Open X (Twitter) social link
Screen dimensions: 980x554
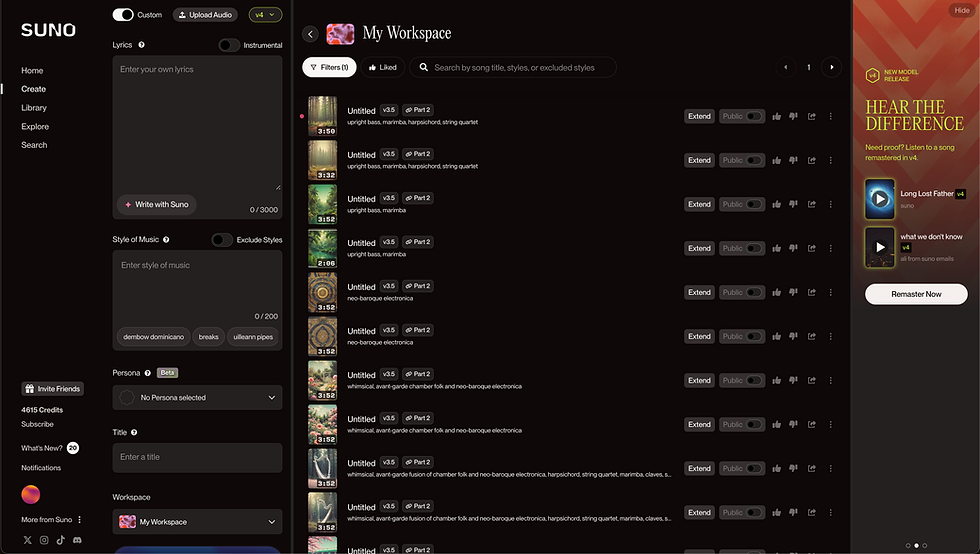pos(28,540)
